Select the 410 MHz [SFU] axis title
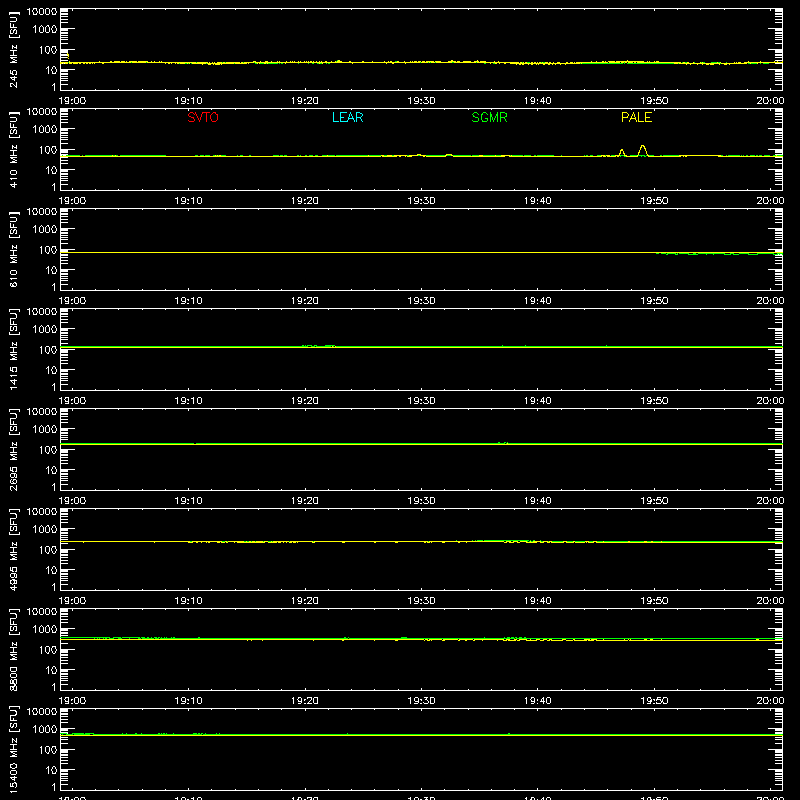Viewport: 800px width, 800px height. pos(13,149)
